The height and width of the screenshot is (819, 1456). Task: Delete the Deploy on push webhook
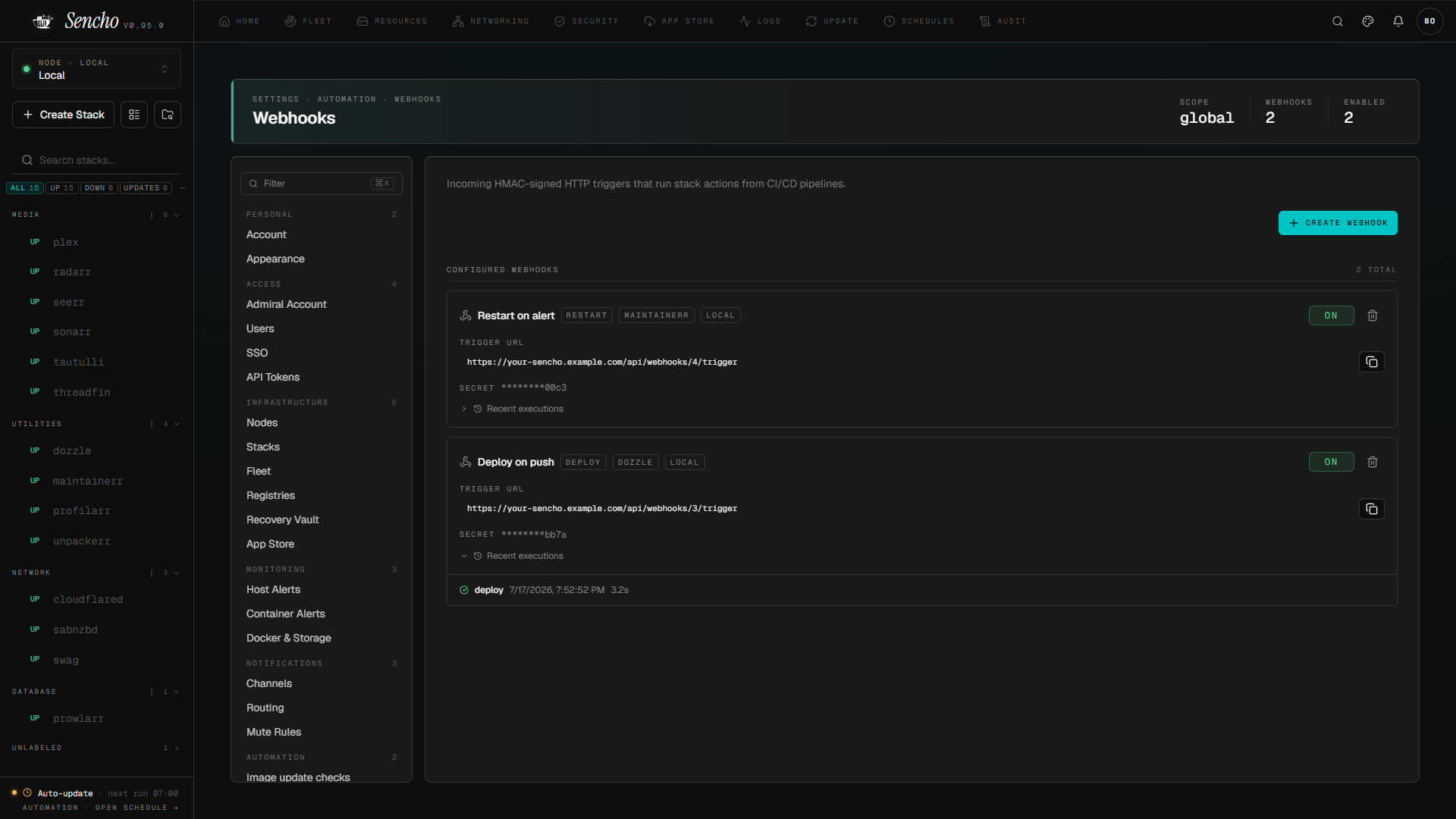[x=1373, y=462]
